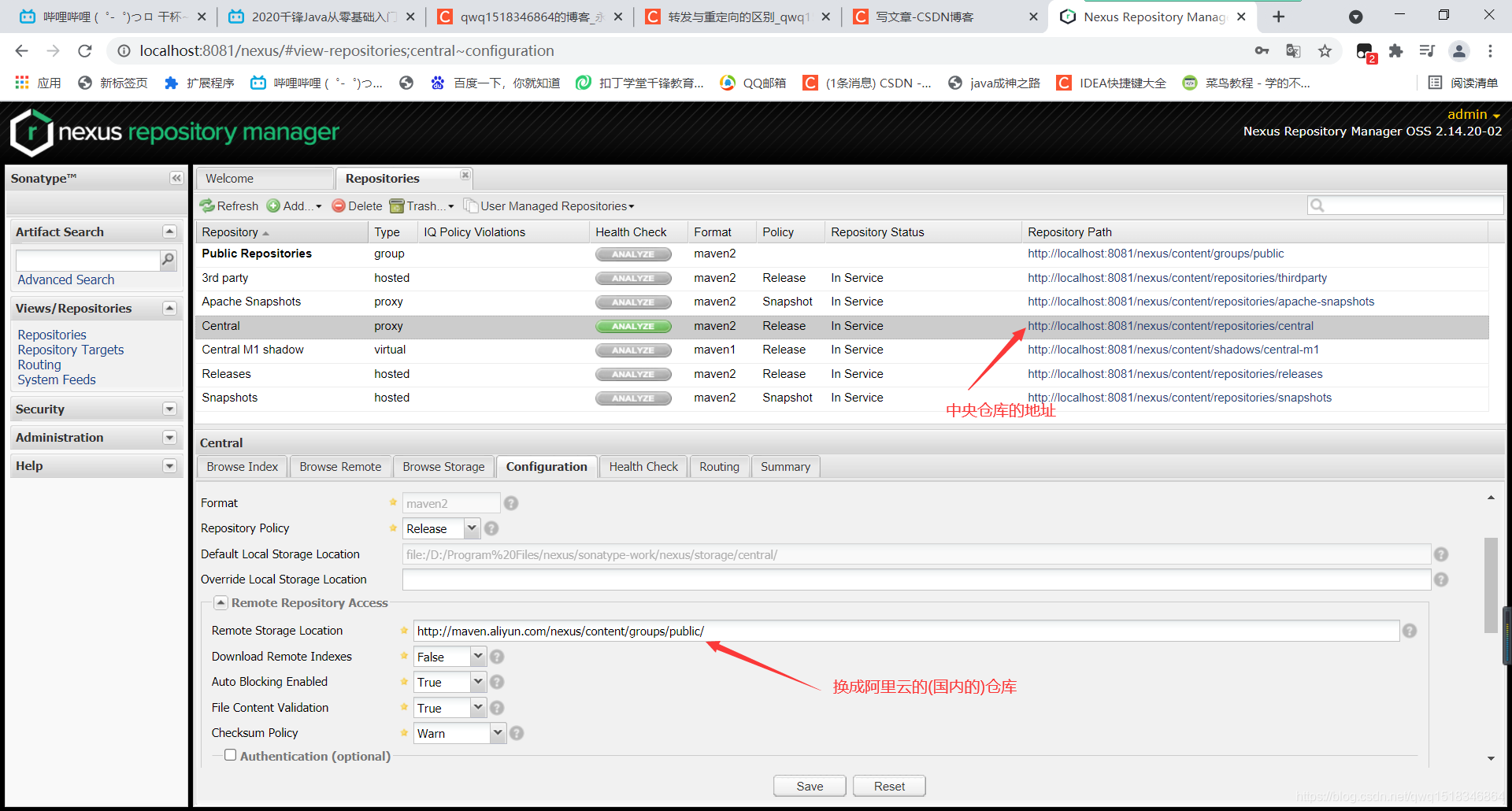The height and width of the screenshot is (811, 1512).
Task: Click the magnifier icon in Artifact Search
Action: coord(167,259)
